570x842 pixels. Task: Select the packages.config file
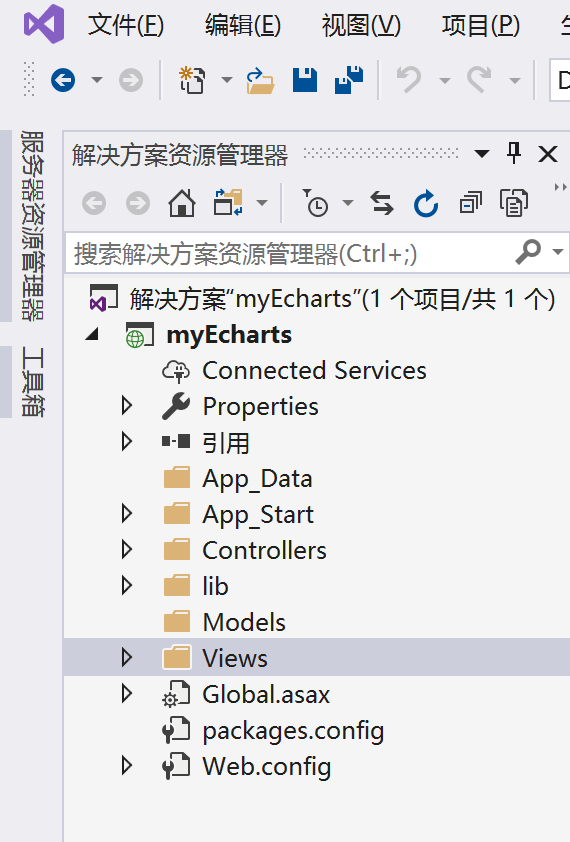pyautogui.click(x=293, y=730)
